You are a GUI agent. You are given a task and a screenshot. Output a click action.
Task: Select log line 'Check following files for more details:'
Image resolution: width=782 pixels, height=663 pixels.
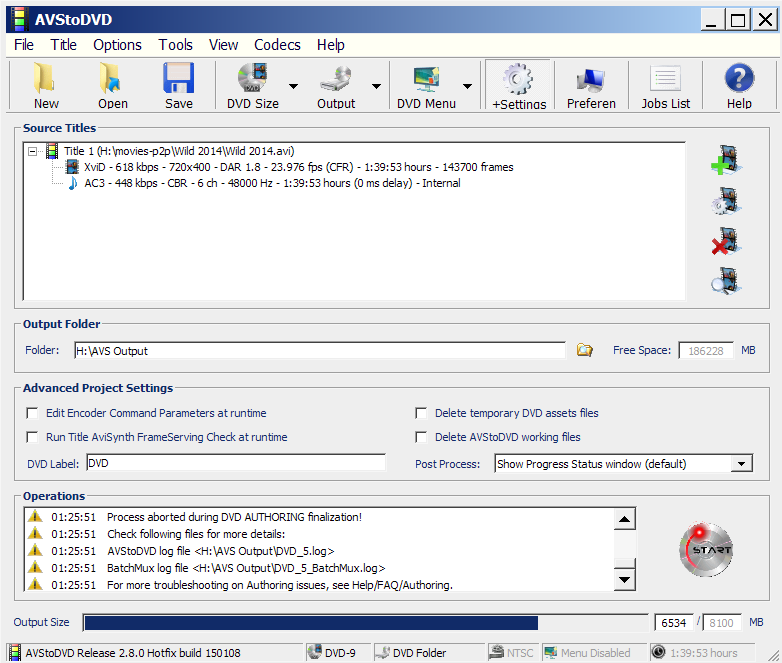coord(196,534)
